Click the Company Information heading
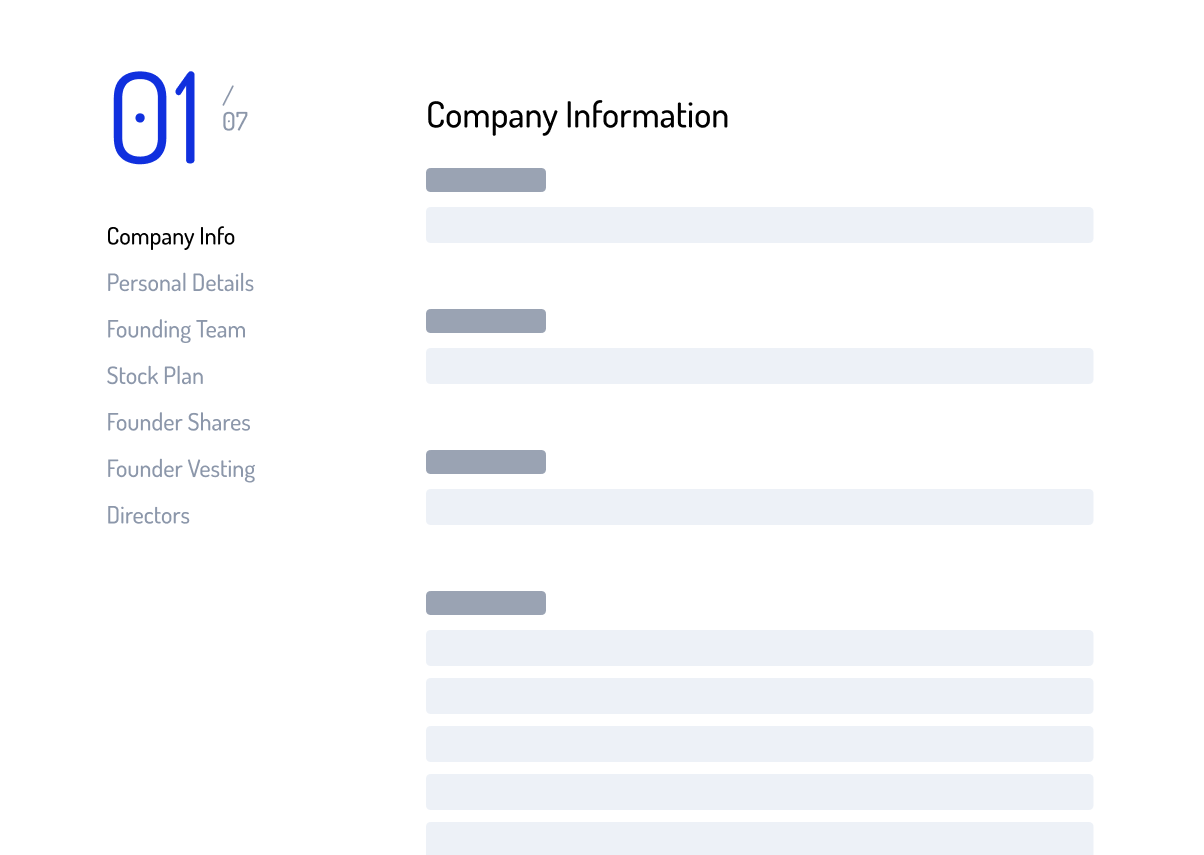 pos(577,116)
